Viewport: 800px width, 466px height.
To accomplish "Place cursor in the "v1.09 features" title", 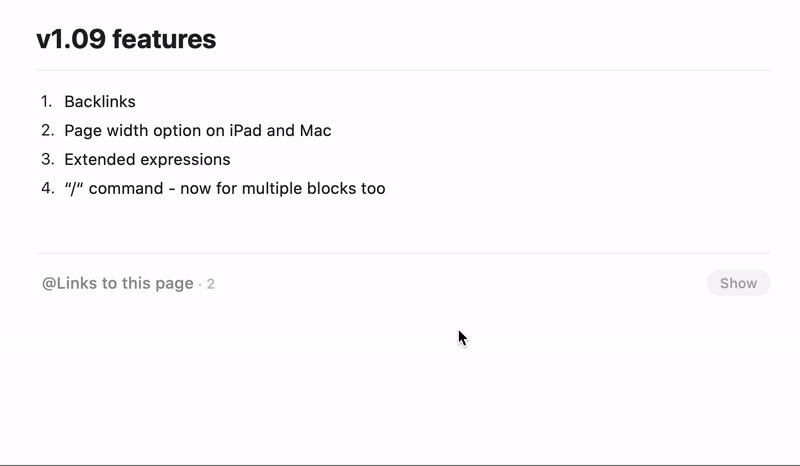I will (x=126, y=39).
